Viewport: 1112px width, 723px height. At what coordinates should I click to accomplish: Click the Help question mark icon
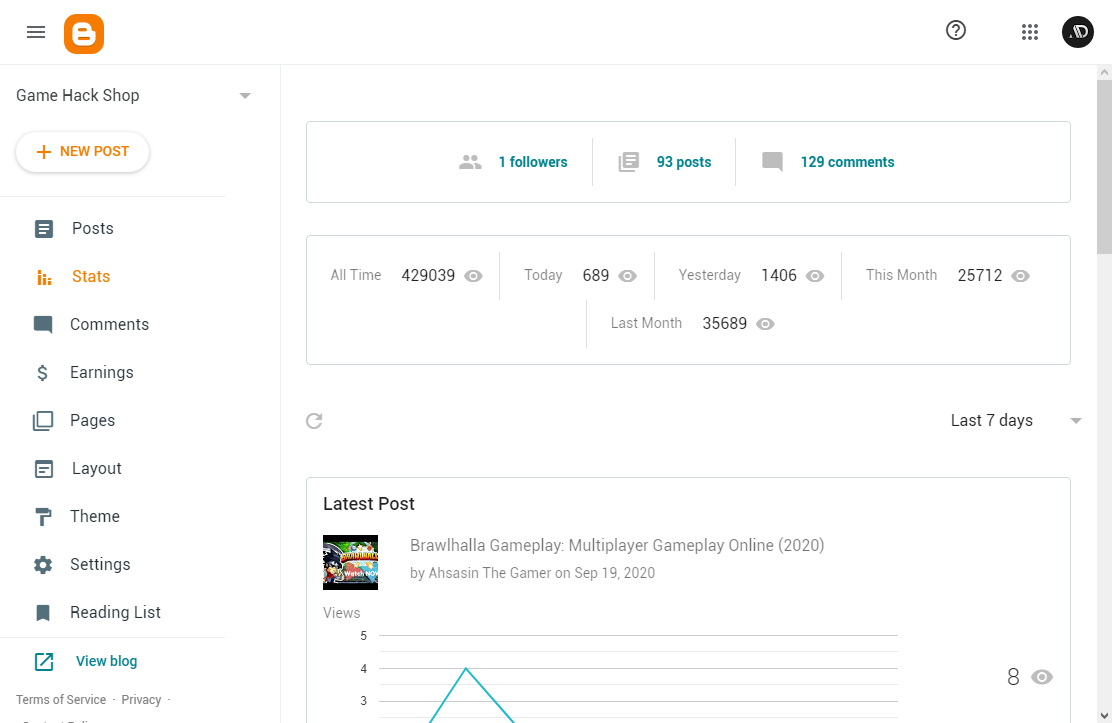[956, 31]
